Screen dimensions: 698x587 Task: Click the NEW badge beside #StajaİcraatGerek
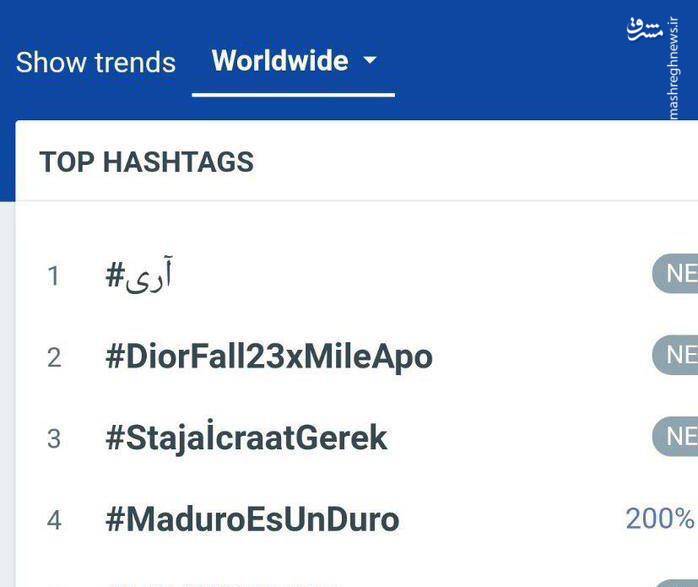click(676, 436)
